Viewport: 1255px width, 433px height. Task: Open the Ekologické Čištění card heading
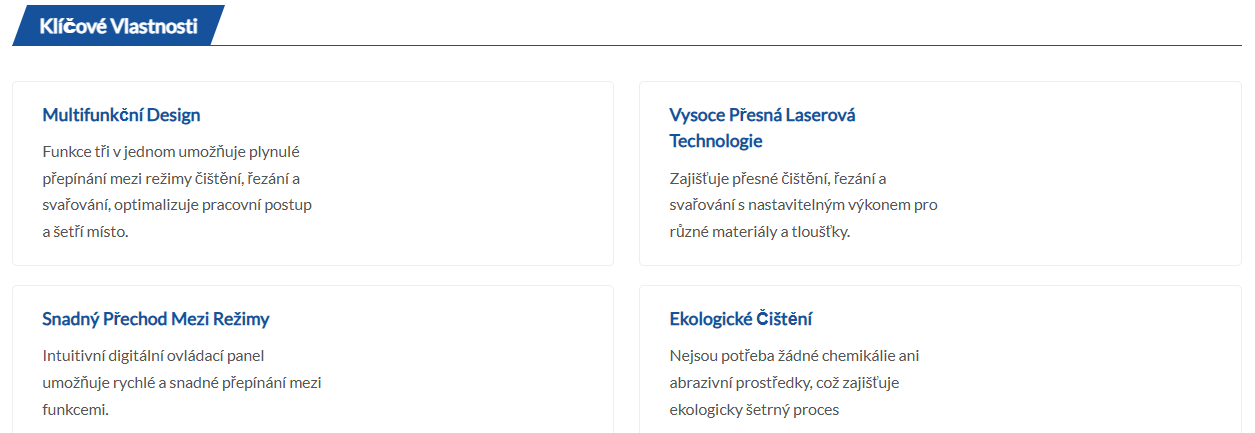coord(740,319)
